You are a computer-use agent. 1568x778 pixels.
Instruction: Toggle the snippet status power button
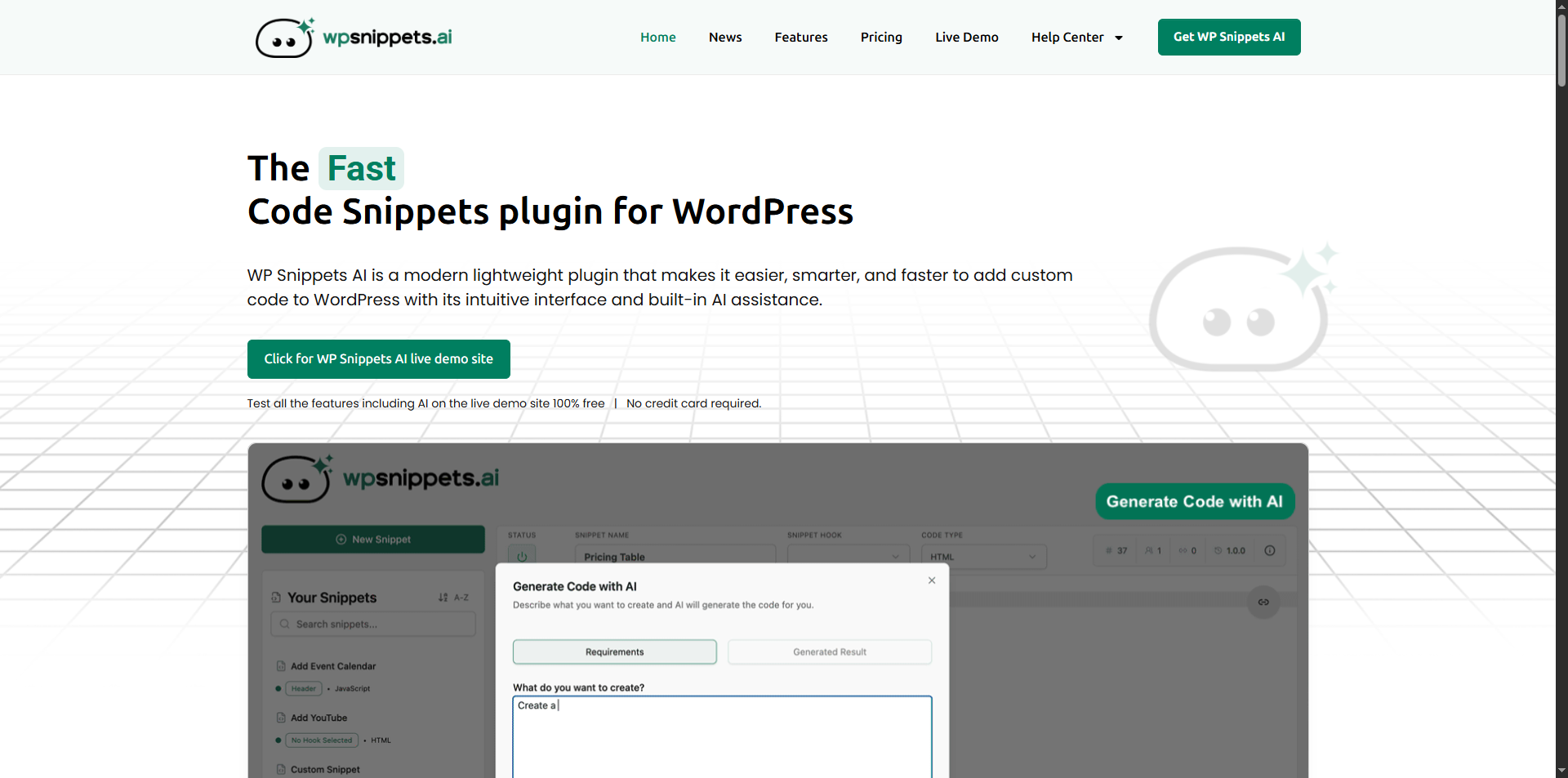coord(522,556)
